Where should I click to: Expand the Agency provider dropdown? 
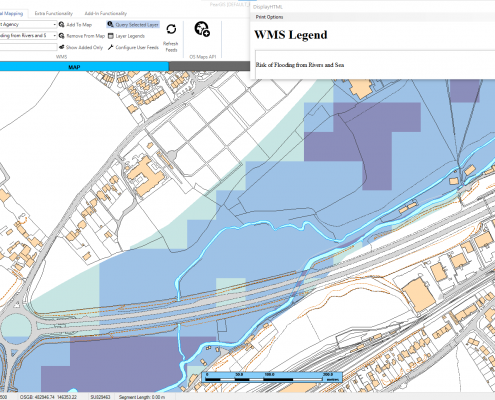[55, 24]
